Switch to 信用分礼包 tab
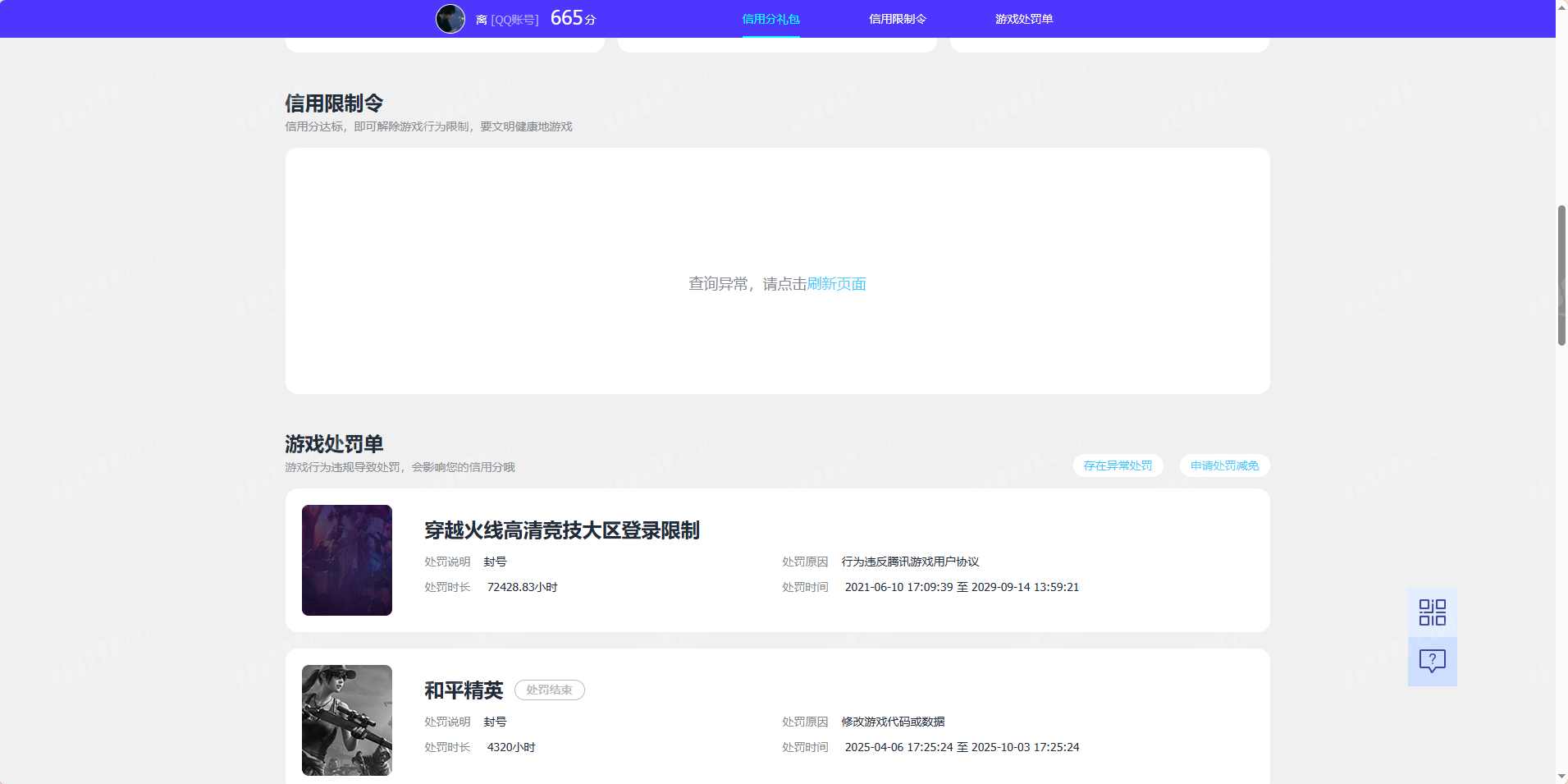Screen dimensions: 1568x784 tap(770, 19)
